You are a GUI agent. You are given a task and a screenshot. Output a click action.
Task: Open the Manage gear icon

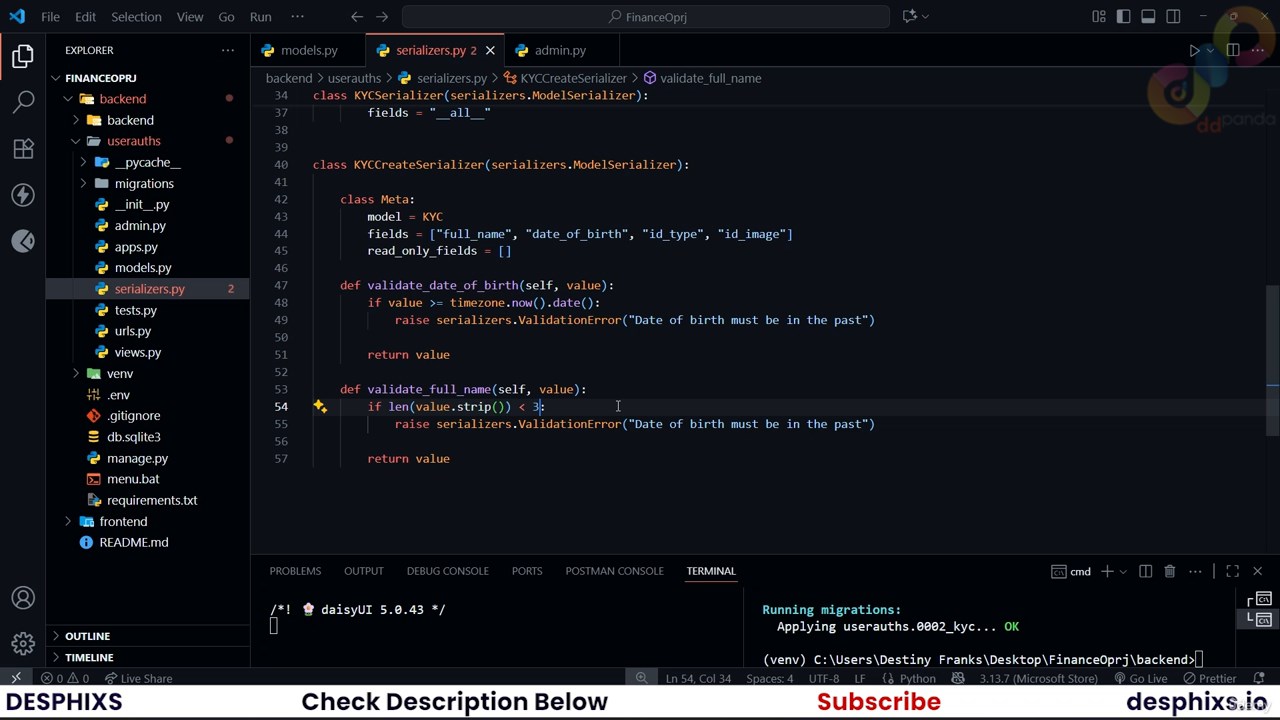click(23, 643)
